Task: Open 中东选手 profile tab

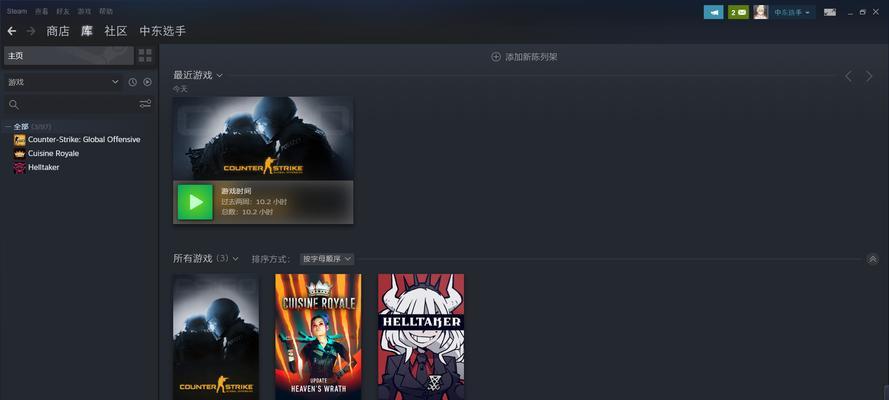Action: [x=163, y=31]
